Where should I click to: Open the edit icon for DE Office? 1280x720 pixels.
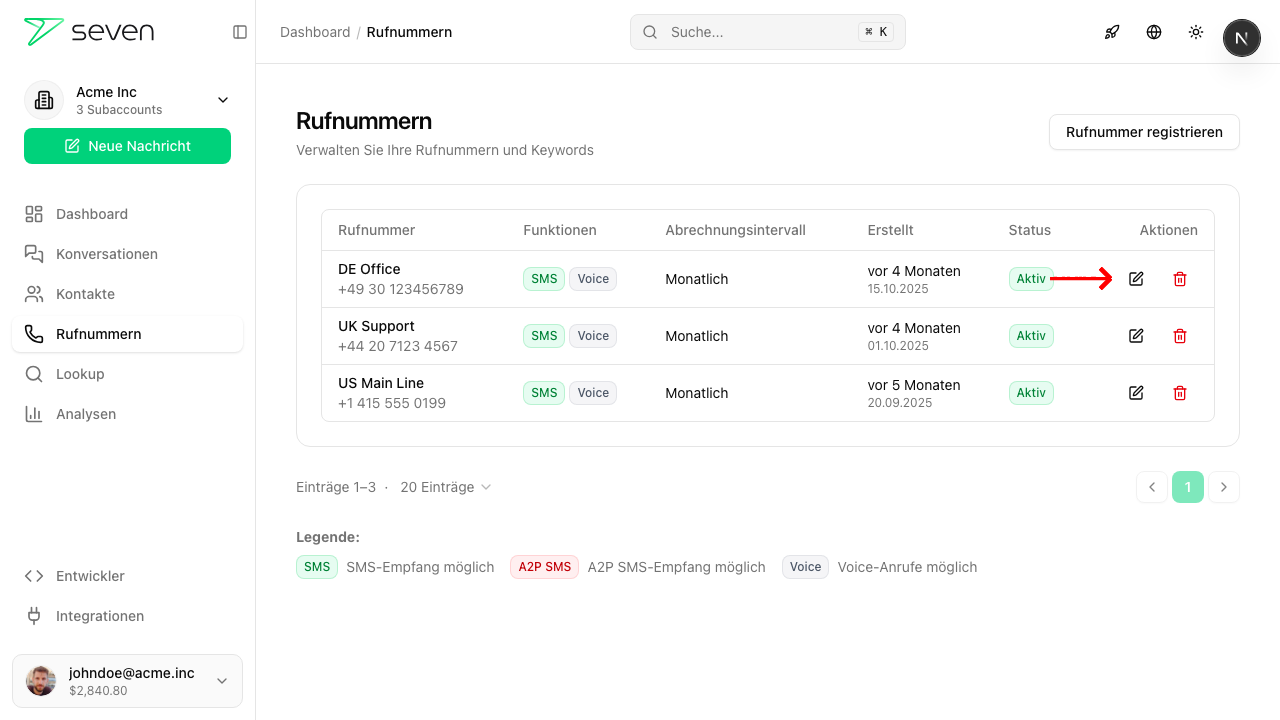click(1136, 279)
